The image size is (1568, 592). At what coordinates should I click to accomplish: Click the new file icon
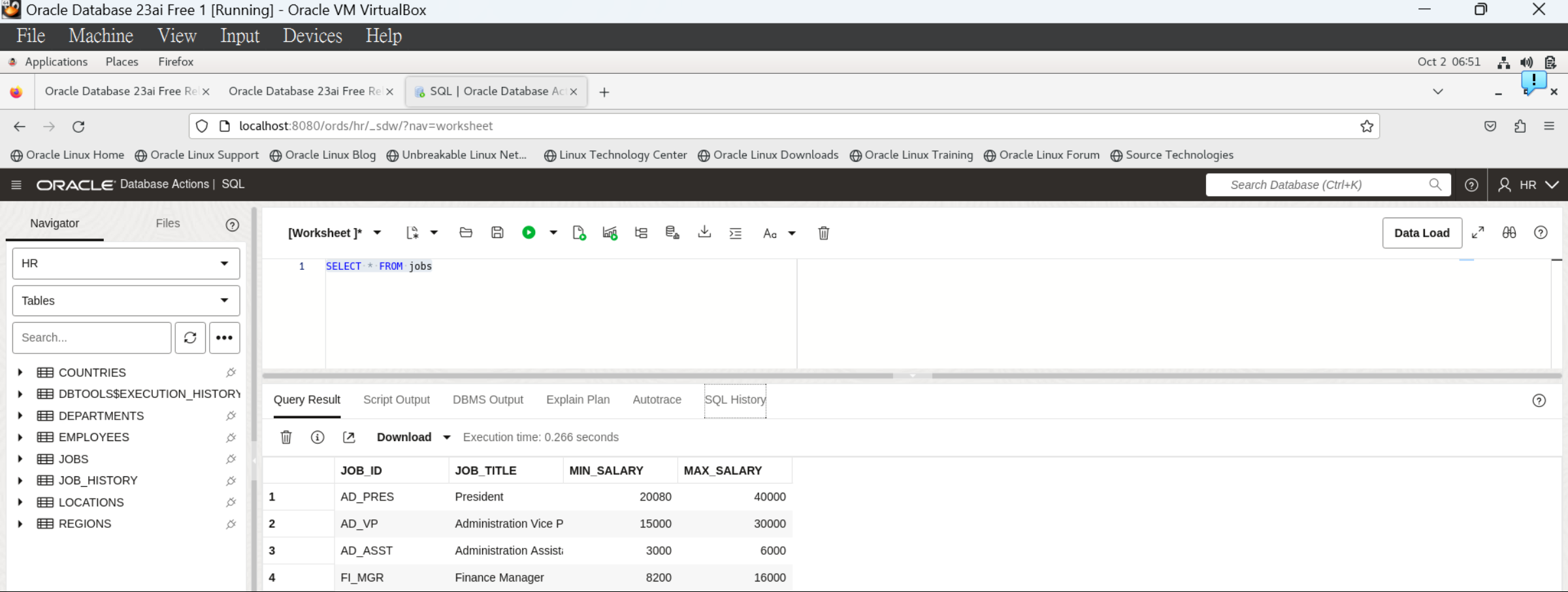[x=412, y=233]
